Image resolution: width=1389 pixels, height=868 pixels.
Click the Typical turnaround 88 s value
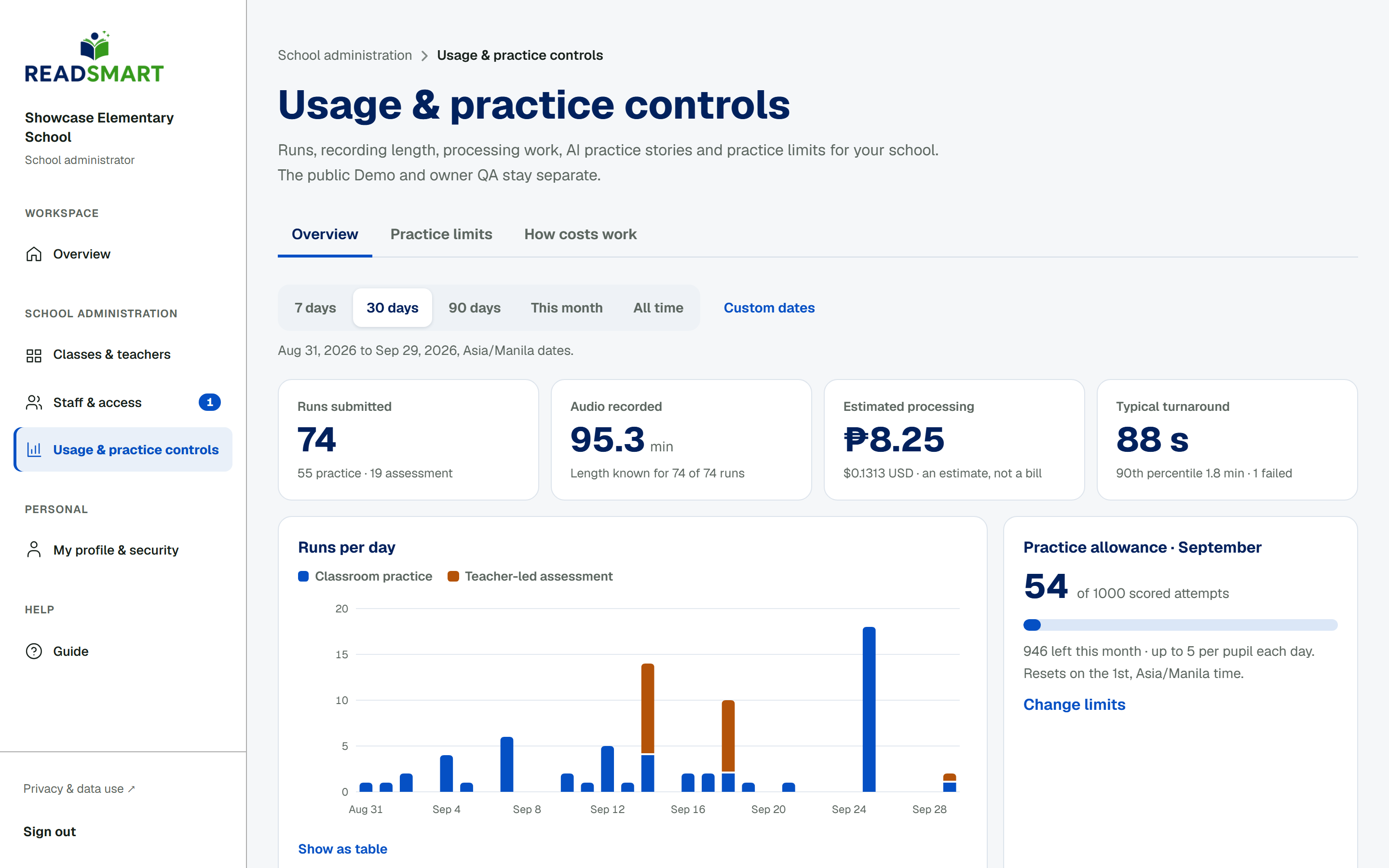tap(1152, 440)
